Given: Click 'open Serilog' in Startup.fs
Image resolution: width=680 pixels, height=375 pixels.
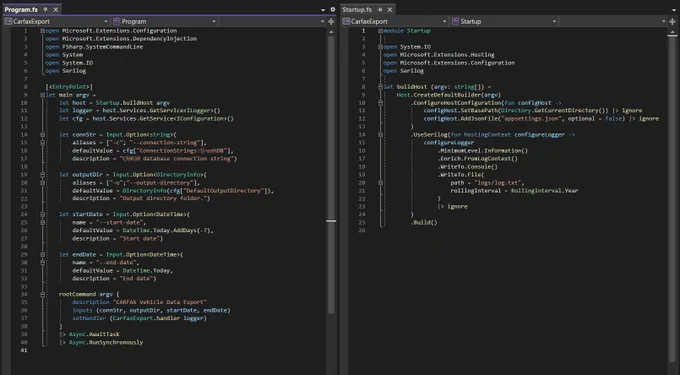Looking at the screenshot, I should click(403, 71).
